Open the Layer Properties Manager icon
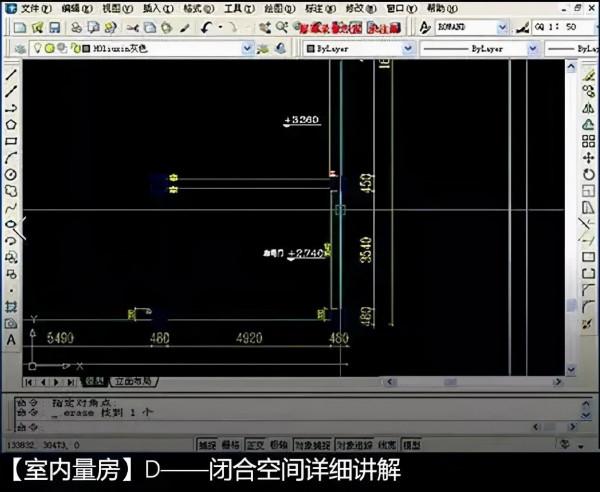Image resolution: width=600 pixels, height=492 pixels. coord(20,49)
